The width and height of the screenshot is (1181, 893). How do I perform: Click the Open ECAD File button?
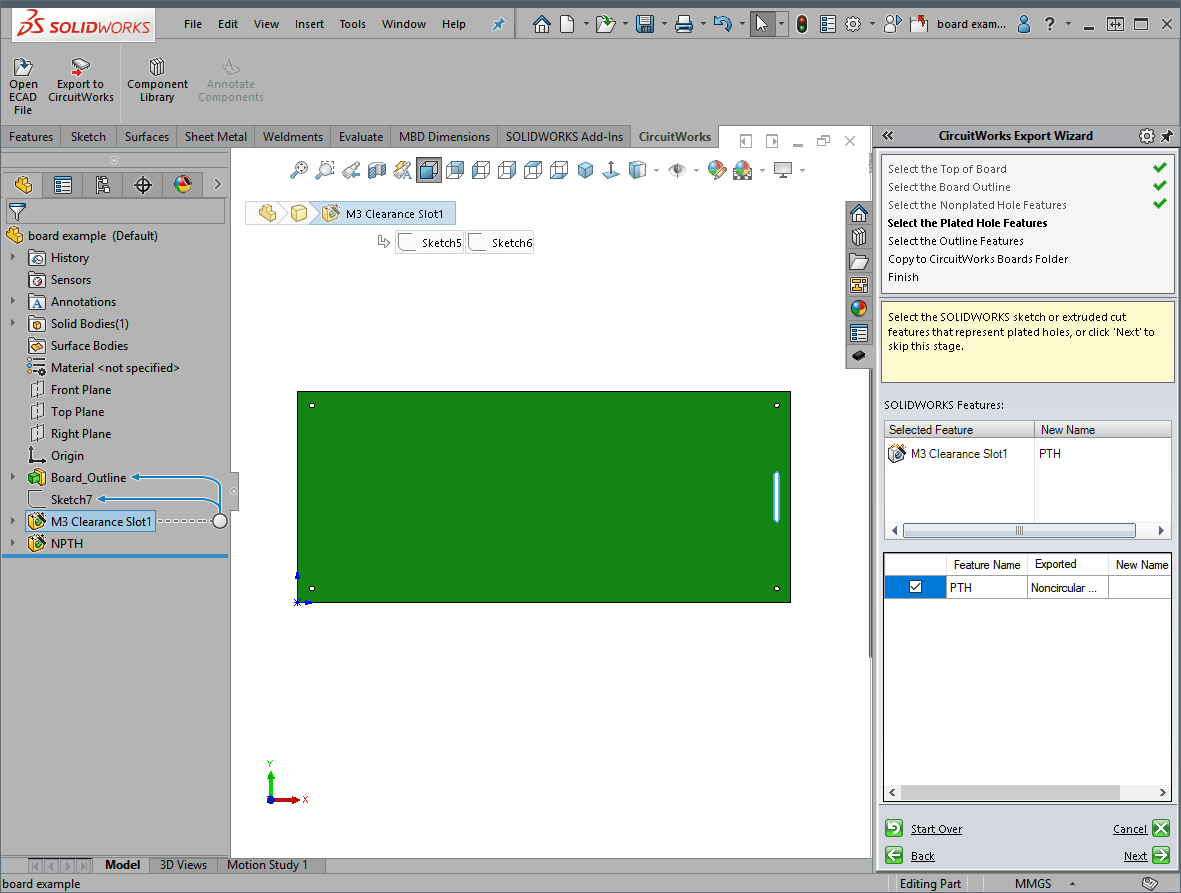(23, 87)
